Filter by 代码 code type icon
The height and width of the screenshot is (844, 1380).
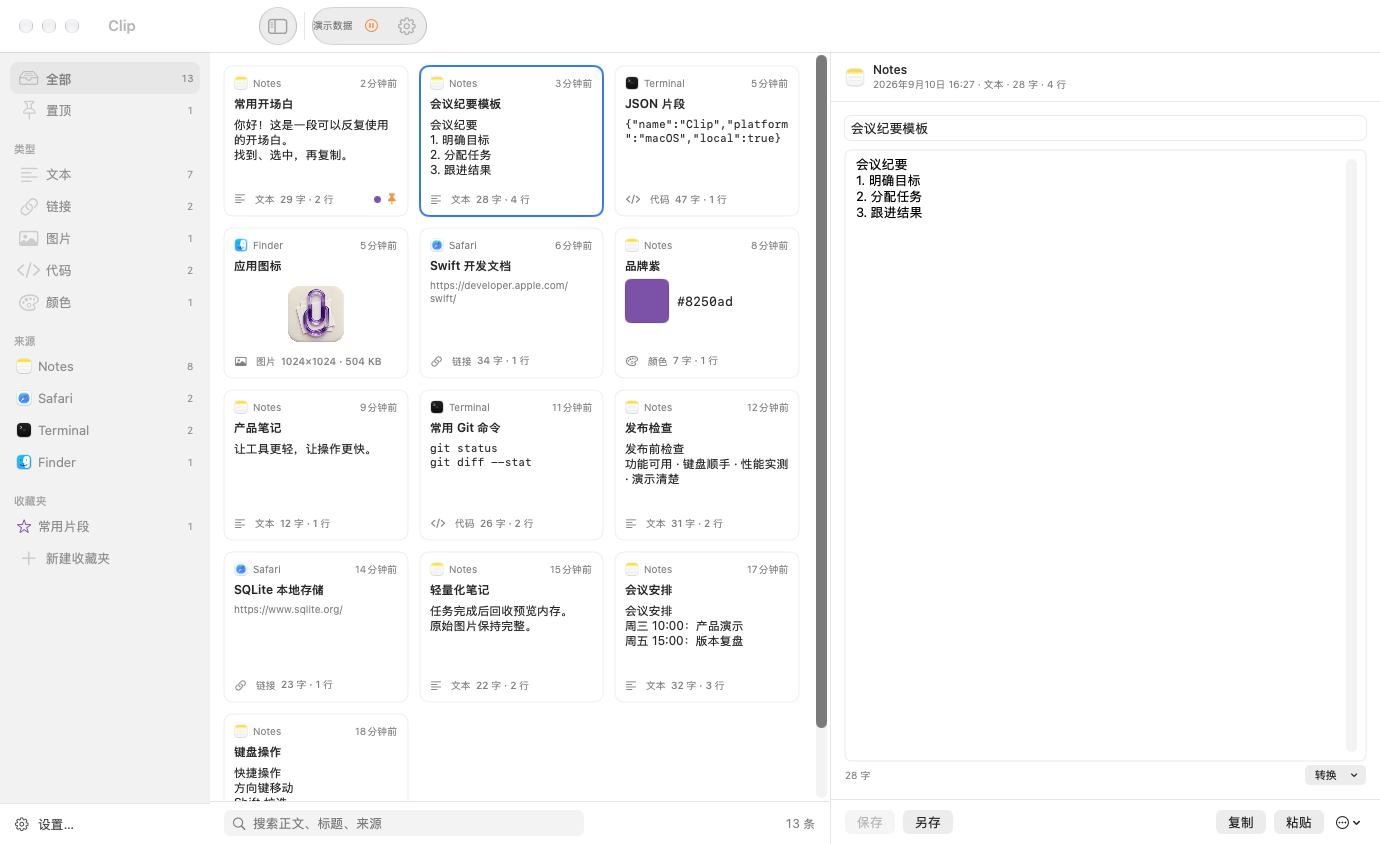pyautogui.click(x=29, y=270)
